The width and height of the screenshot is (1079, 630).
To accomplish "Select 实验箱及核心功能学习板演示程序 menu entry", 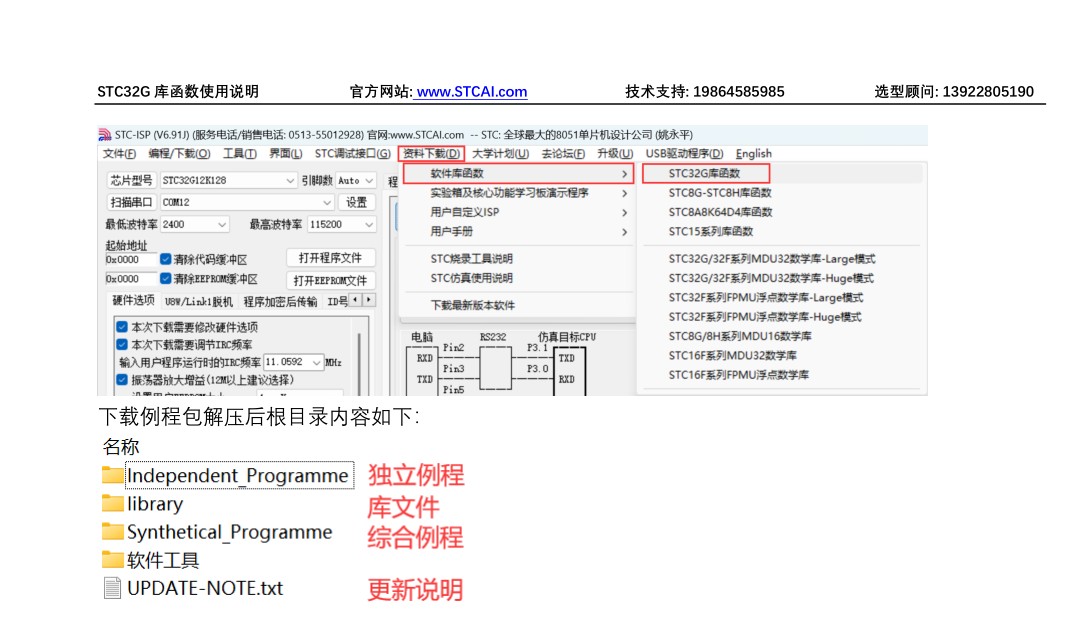I will coord(509,193).
